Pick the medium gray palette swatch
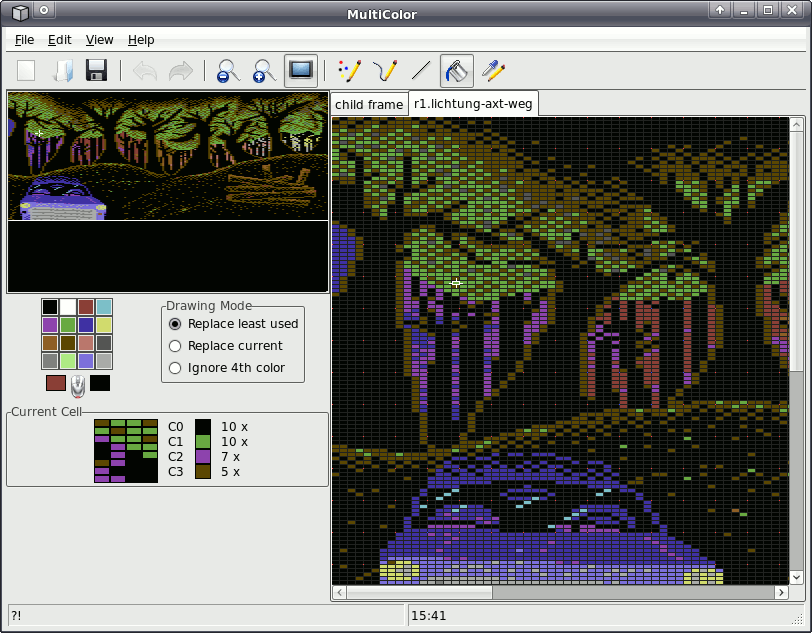812x633 pixels. click(50, 361)
